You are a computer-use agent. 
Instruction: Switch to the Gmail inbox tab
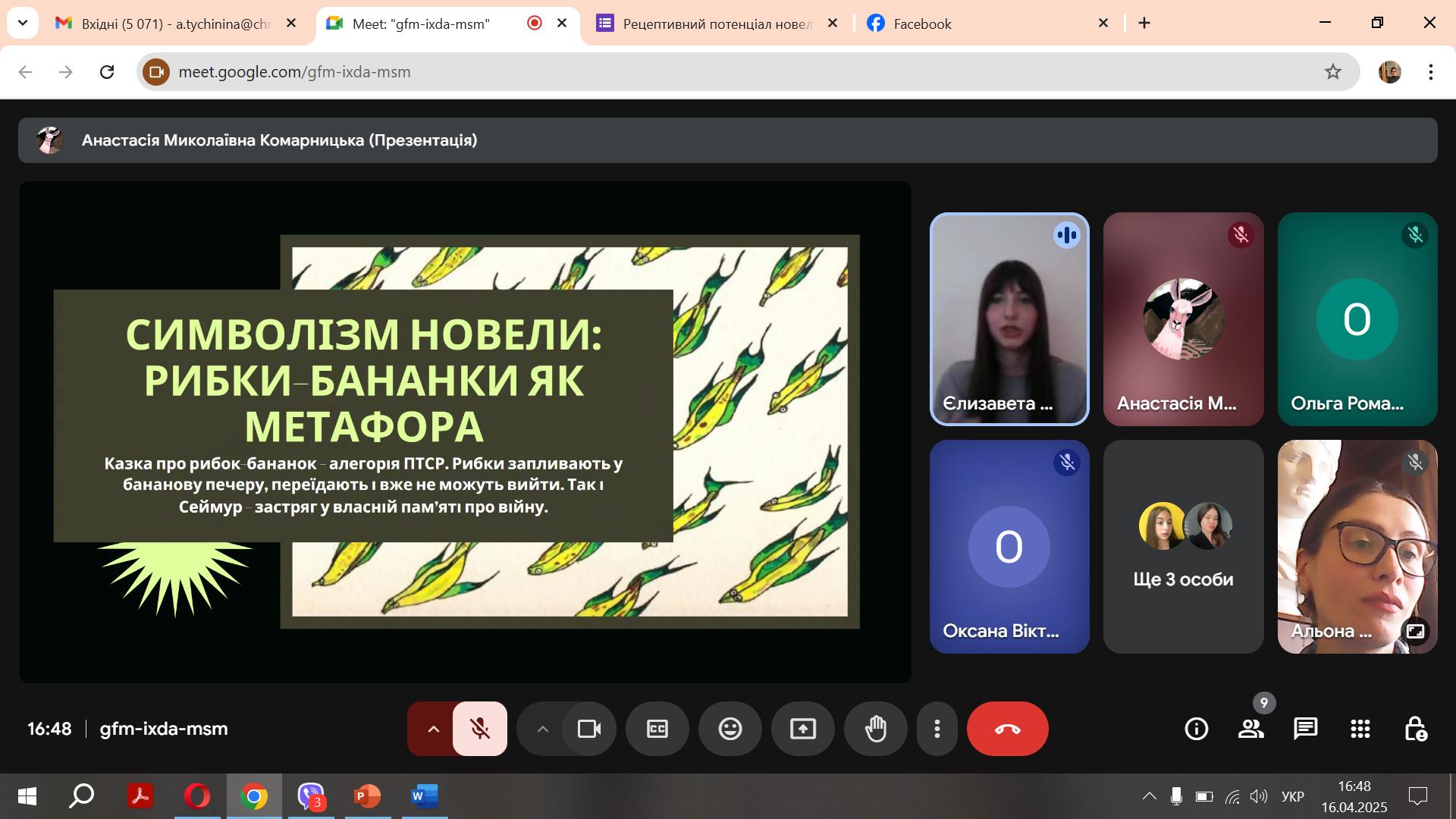(x=176, y=24)
